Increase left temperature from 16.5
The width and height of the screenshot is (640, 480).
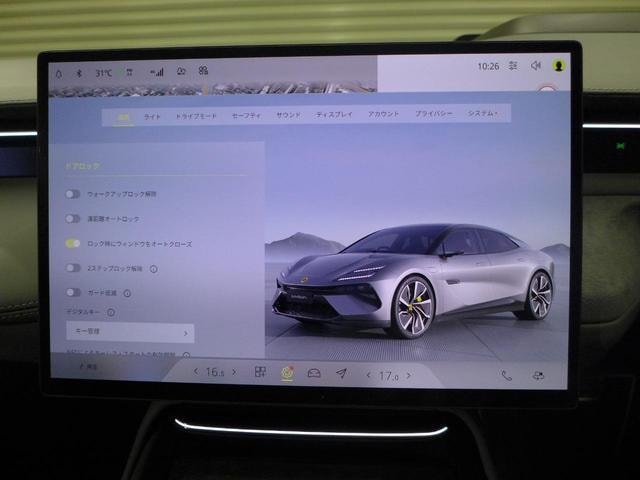234,372
